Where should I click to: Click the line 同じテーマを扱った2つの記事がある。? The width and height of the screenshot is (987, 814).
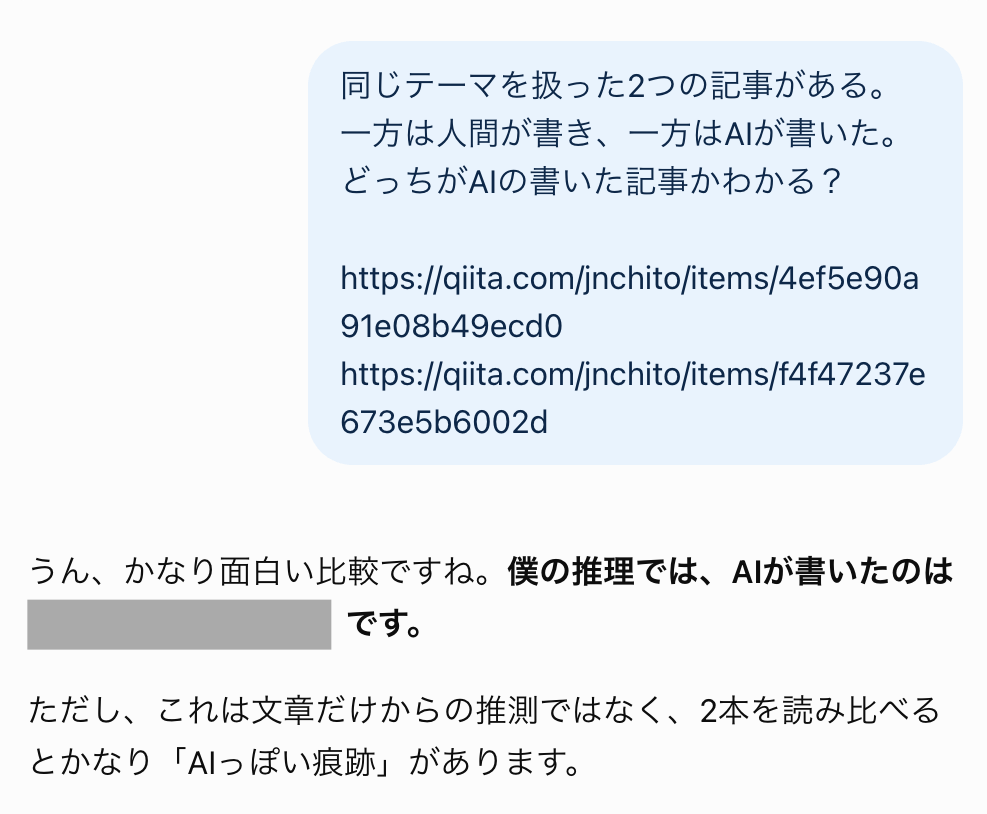coord(614,86)
